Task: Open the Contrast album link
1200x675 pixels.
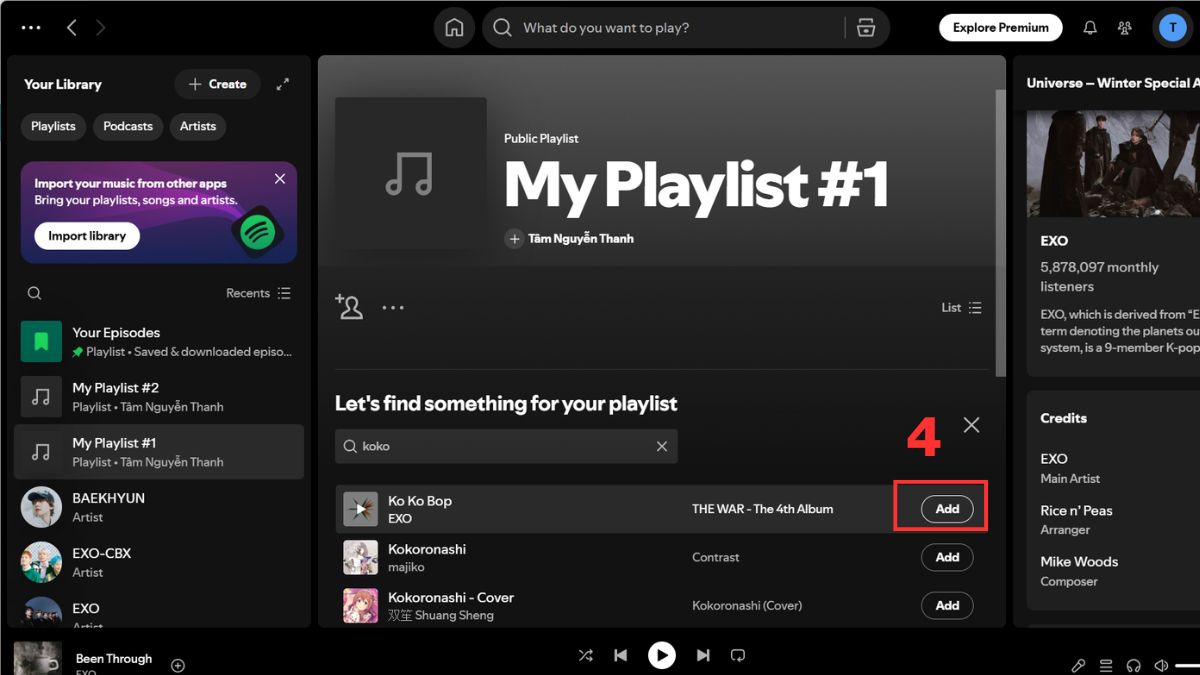Action: pos(716,557)
